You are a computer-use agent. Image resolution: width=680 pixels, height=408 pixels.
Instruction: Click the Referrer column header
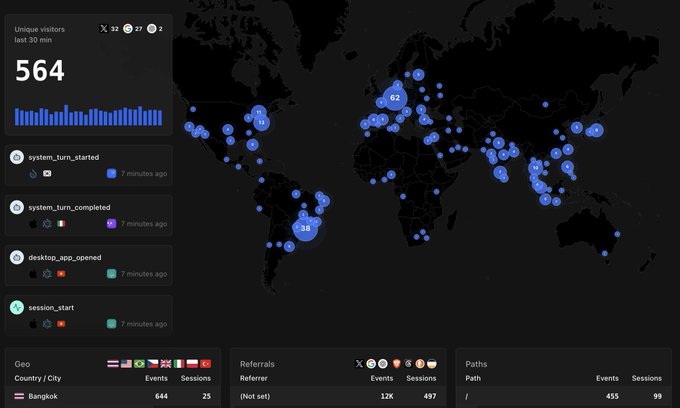[254, 378]
